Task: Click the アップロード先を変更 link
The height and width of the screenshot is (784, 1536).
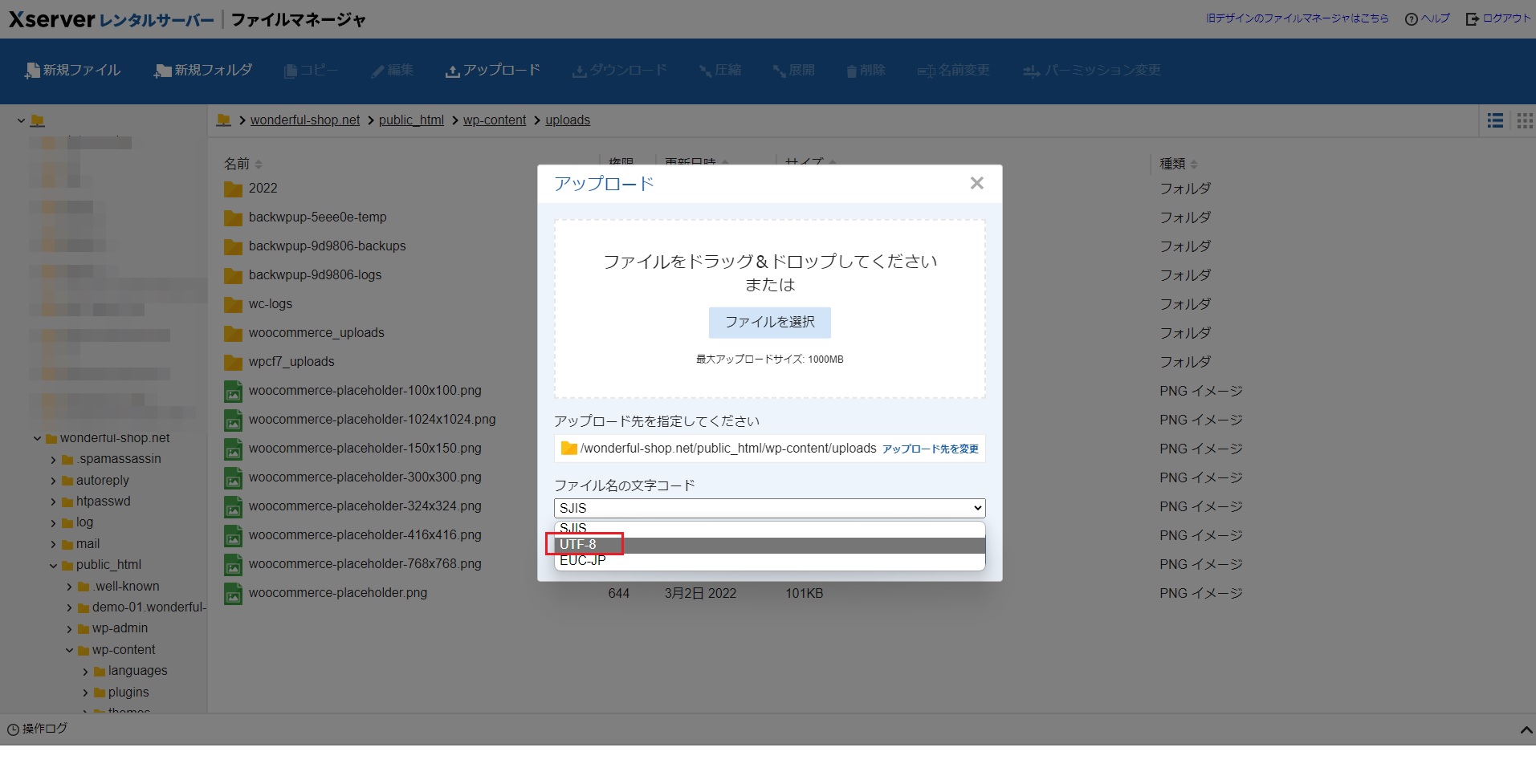Action: pos(930,449)
